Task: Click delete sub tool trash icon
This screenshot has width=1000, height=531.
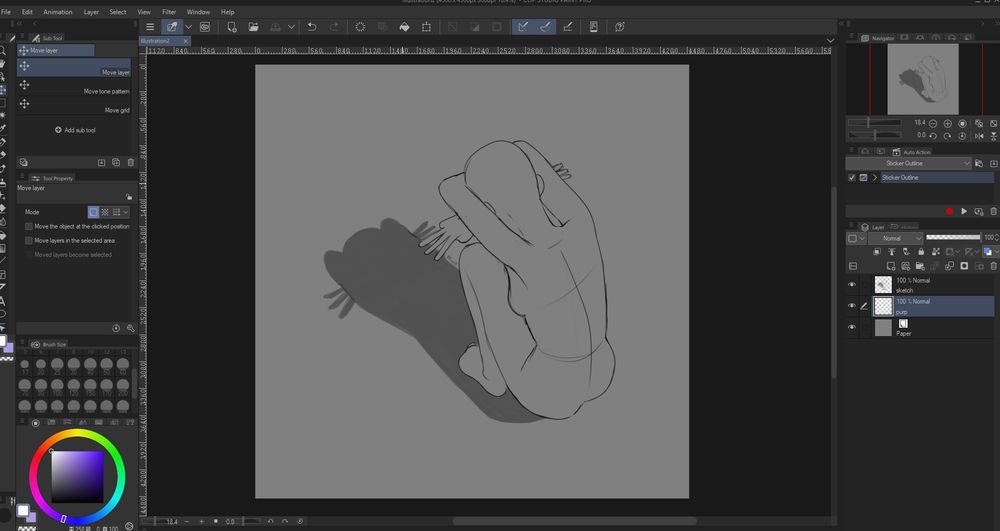Action: click(131, 163)
